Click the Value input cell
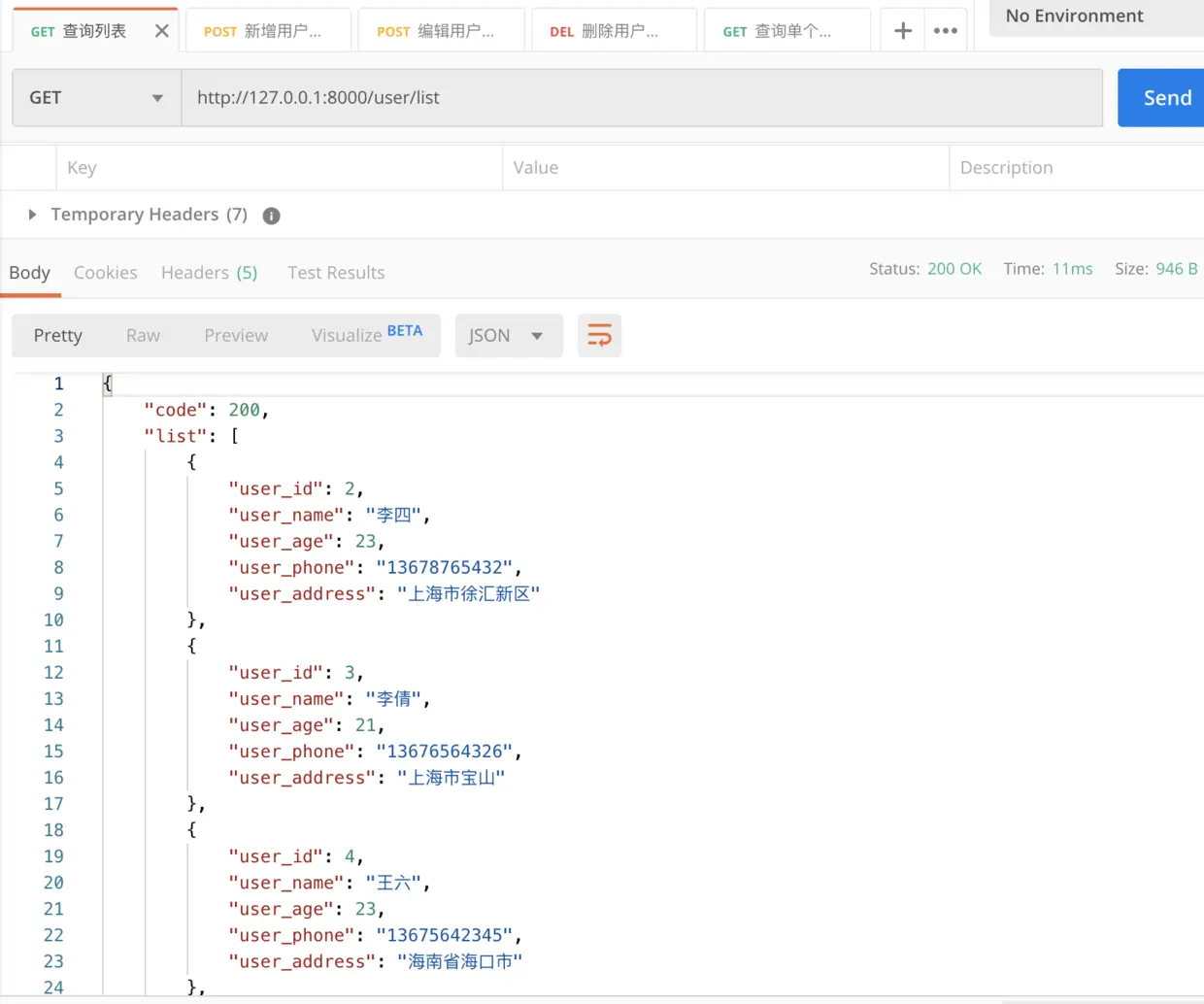The image size is (1204, 1004). (725, 168)
